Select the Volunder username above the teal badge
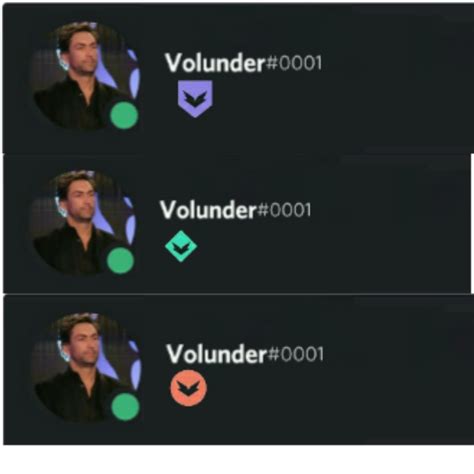Viewport: 474px width, 474px height. click(208, 210)
